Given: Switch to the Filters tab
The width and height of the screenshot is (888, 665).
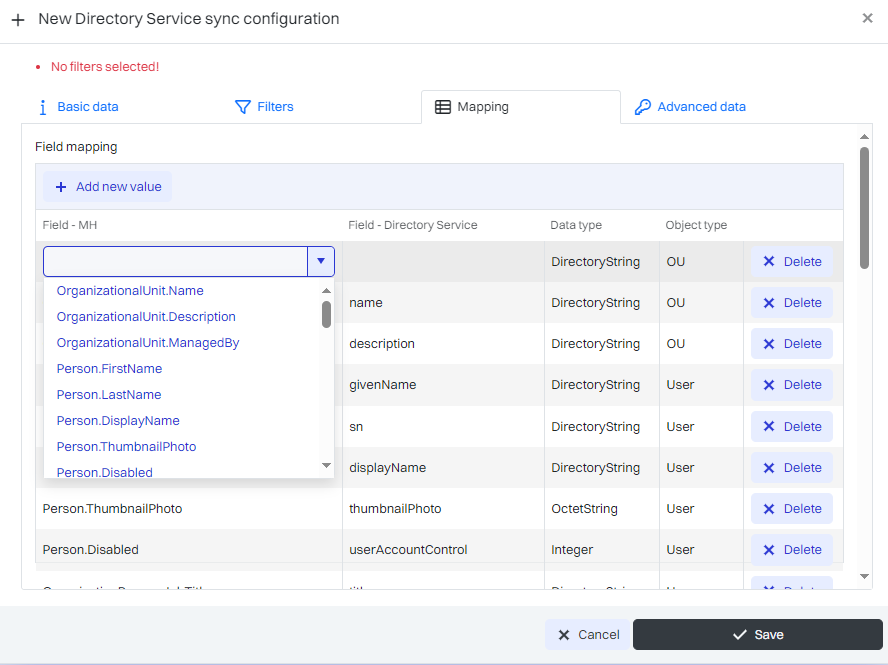Looking at the screenshot, I should click(x=264, y=107).
